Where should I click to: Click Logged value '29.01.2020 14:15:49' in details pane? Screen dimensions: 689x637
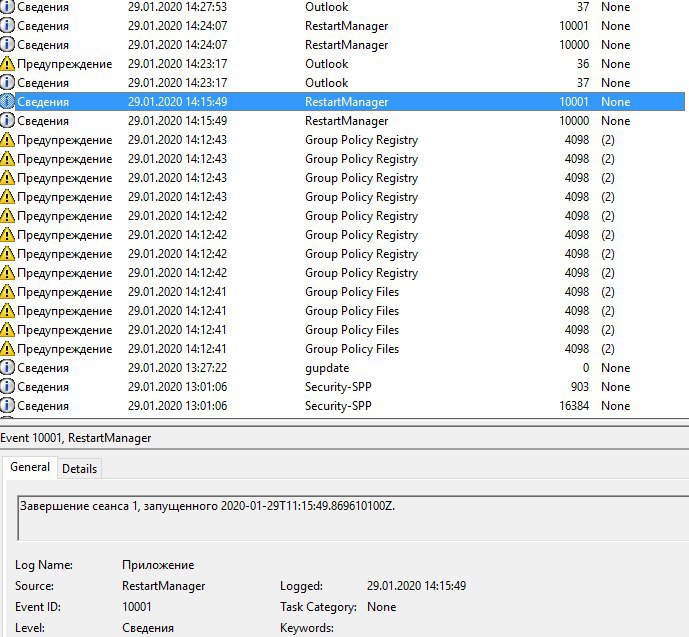pos(416,586)
